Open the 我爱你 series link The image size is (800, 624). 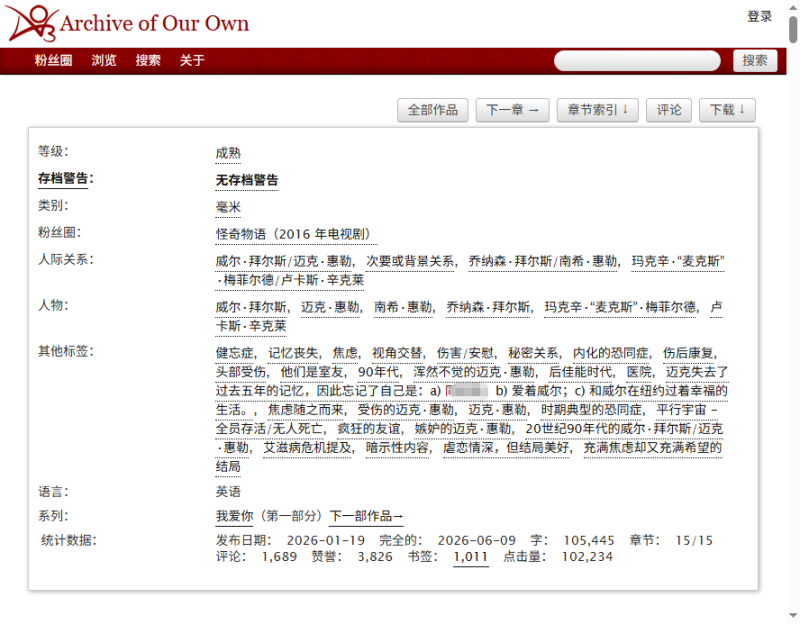click(234, 516)
